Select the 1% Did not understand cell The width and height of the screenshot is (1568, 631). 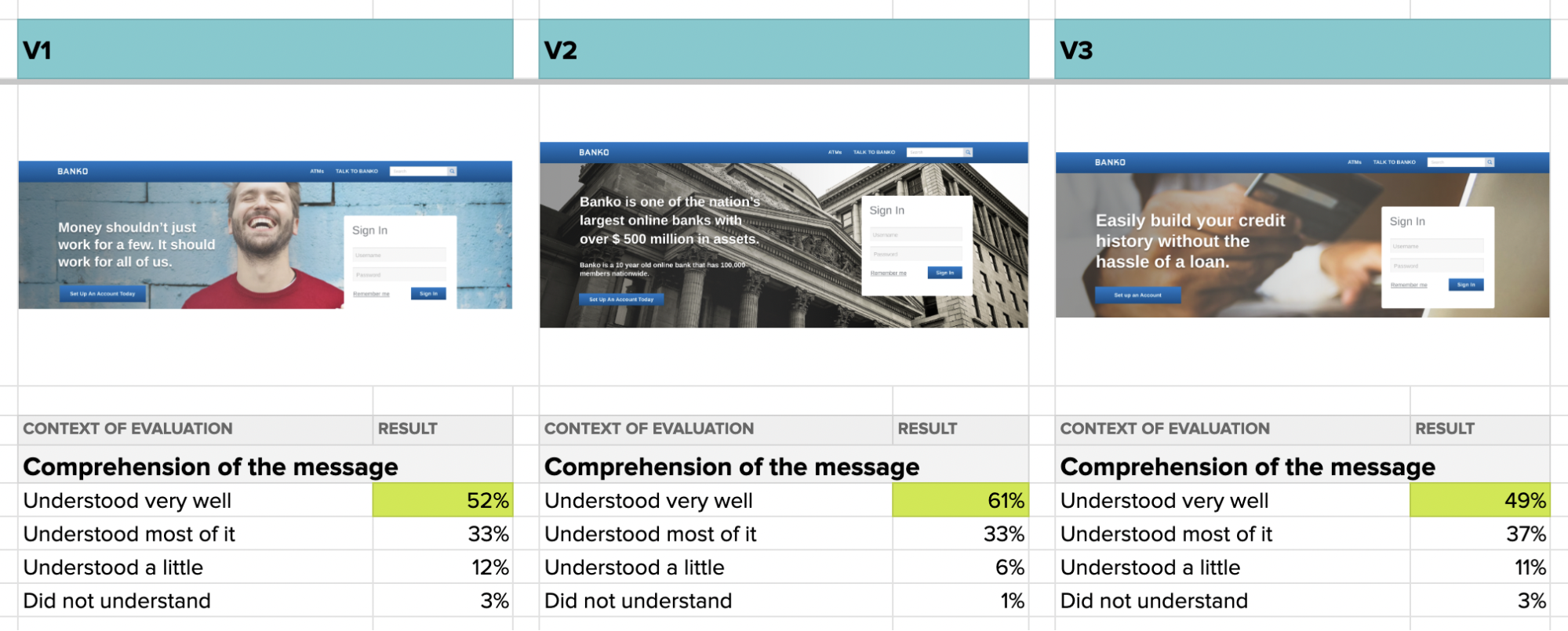click(x=960, y=600)
